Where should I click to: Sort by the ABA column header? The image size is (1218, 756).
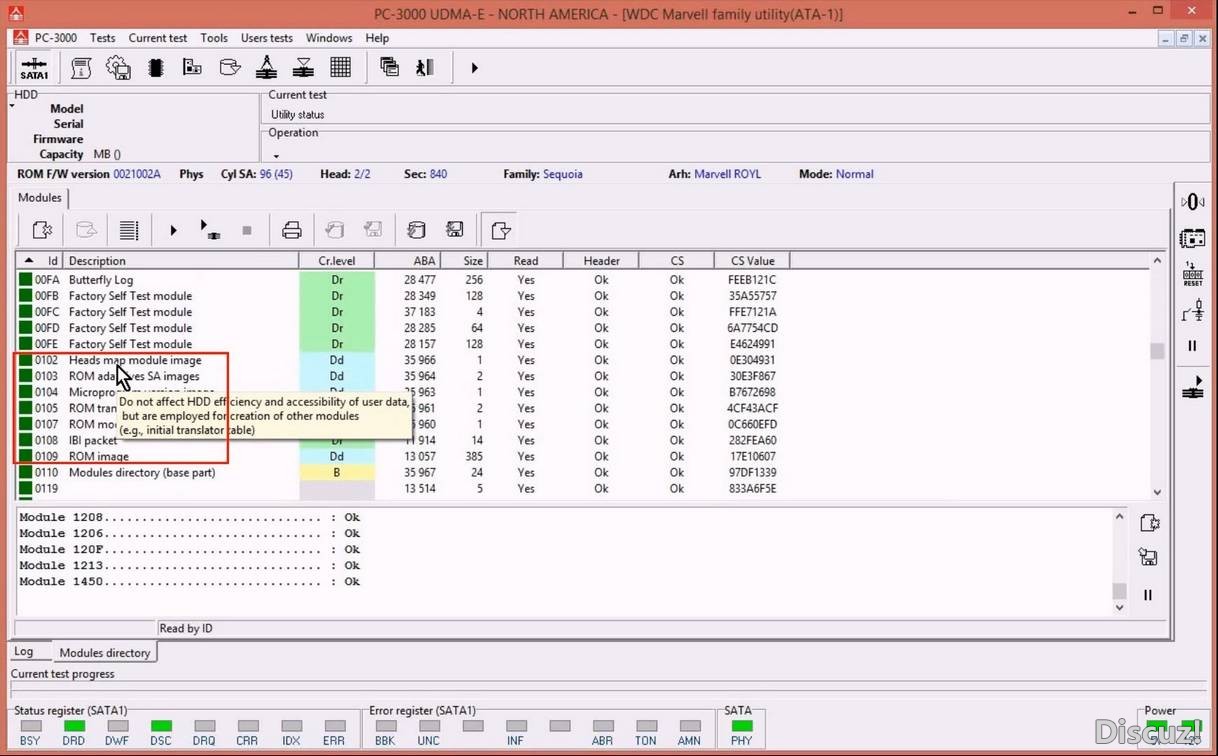point(408,261)
